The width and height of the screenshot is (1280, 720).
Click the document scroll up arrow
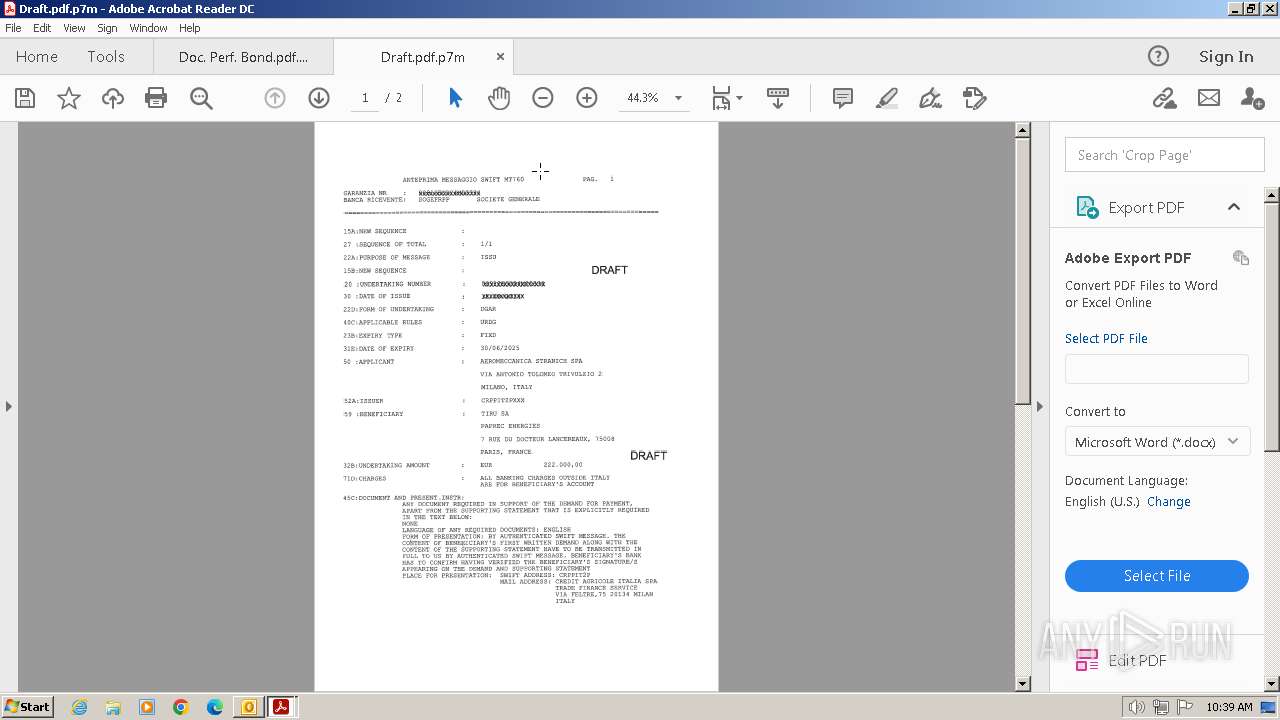point(1022,130)
